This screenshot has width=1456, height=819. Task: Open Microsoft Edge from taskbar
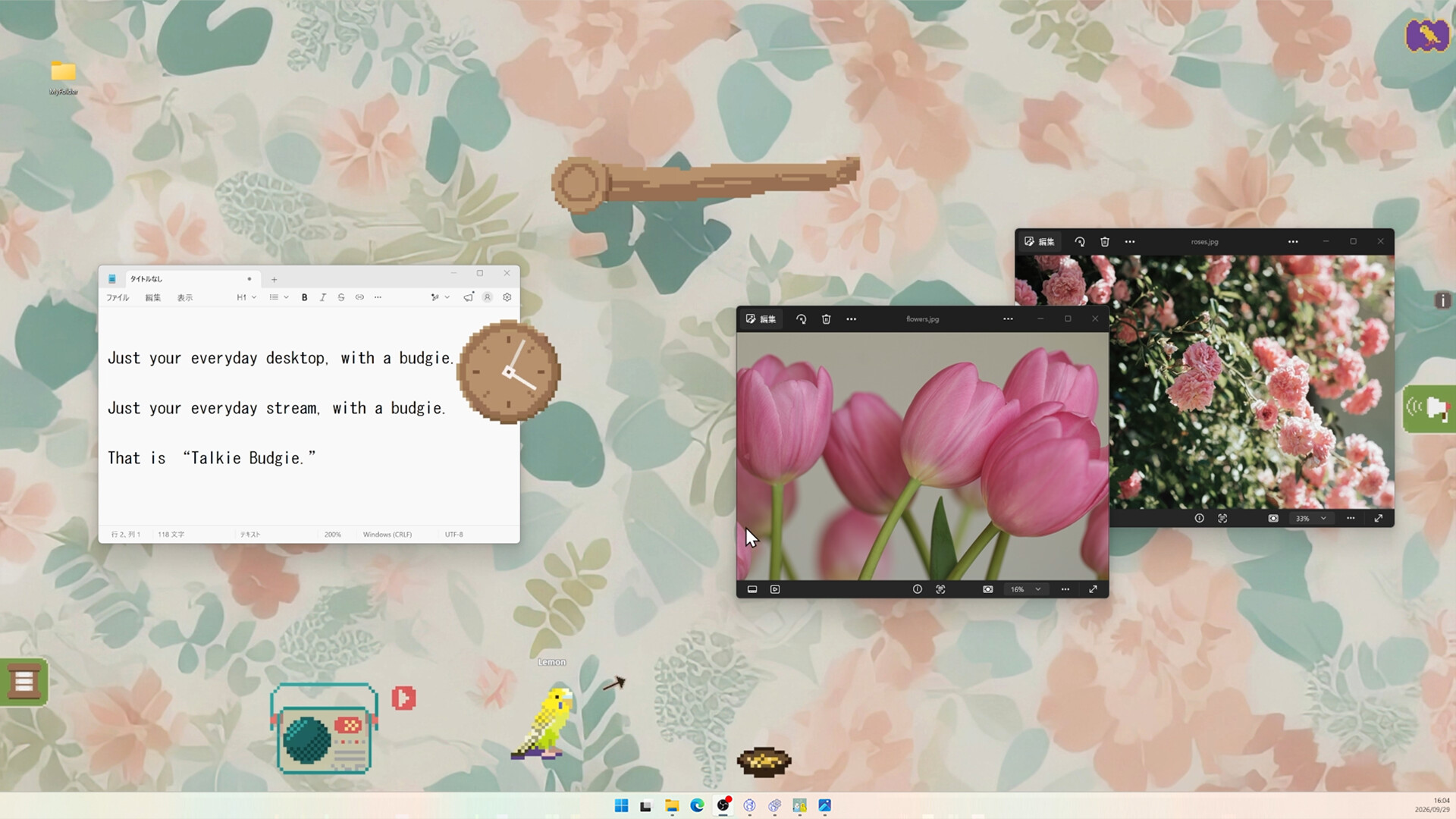click(x=697, y=805)
